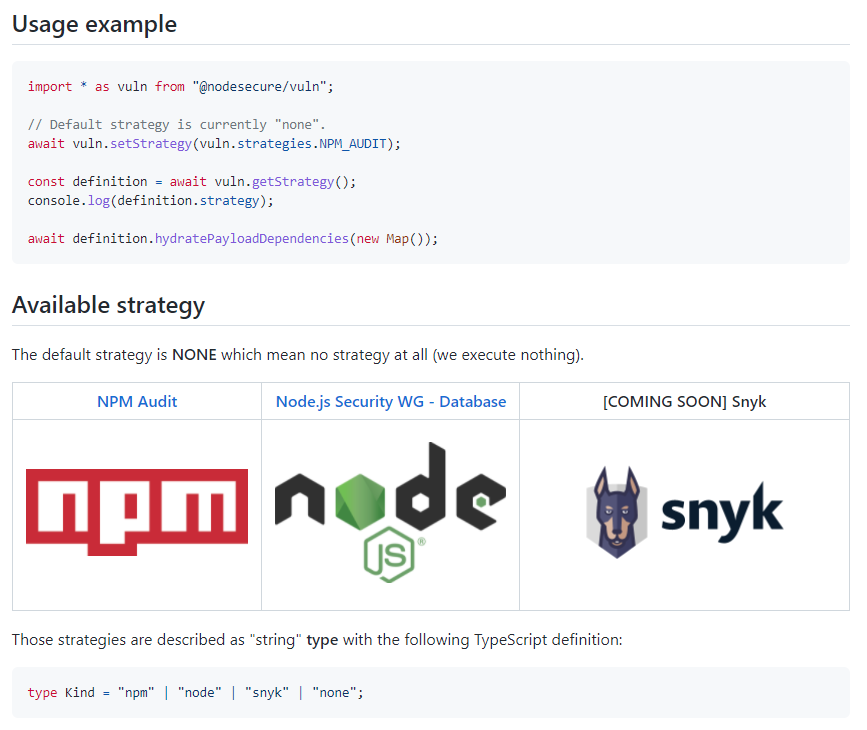The width and height of the screenshot is (867, 730).
Task: Open Node.js Security WG - Database link
Action: [391, 402]
